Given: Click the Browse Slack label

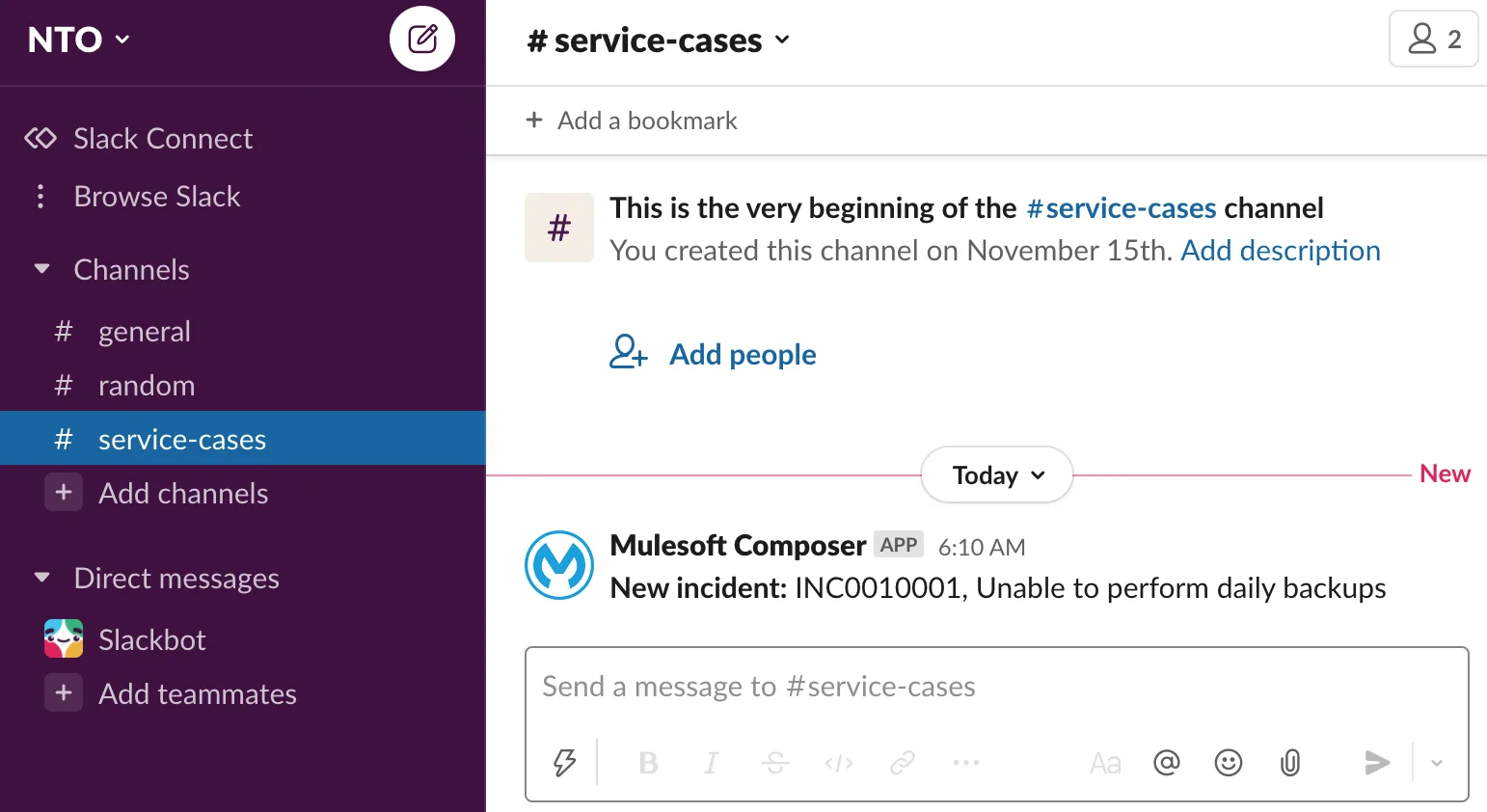Looking at the screenshot, I should tap(157, 197).
